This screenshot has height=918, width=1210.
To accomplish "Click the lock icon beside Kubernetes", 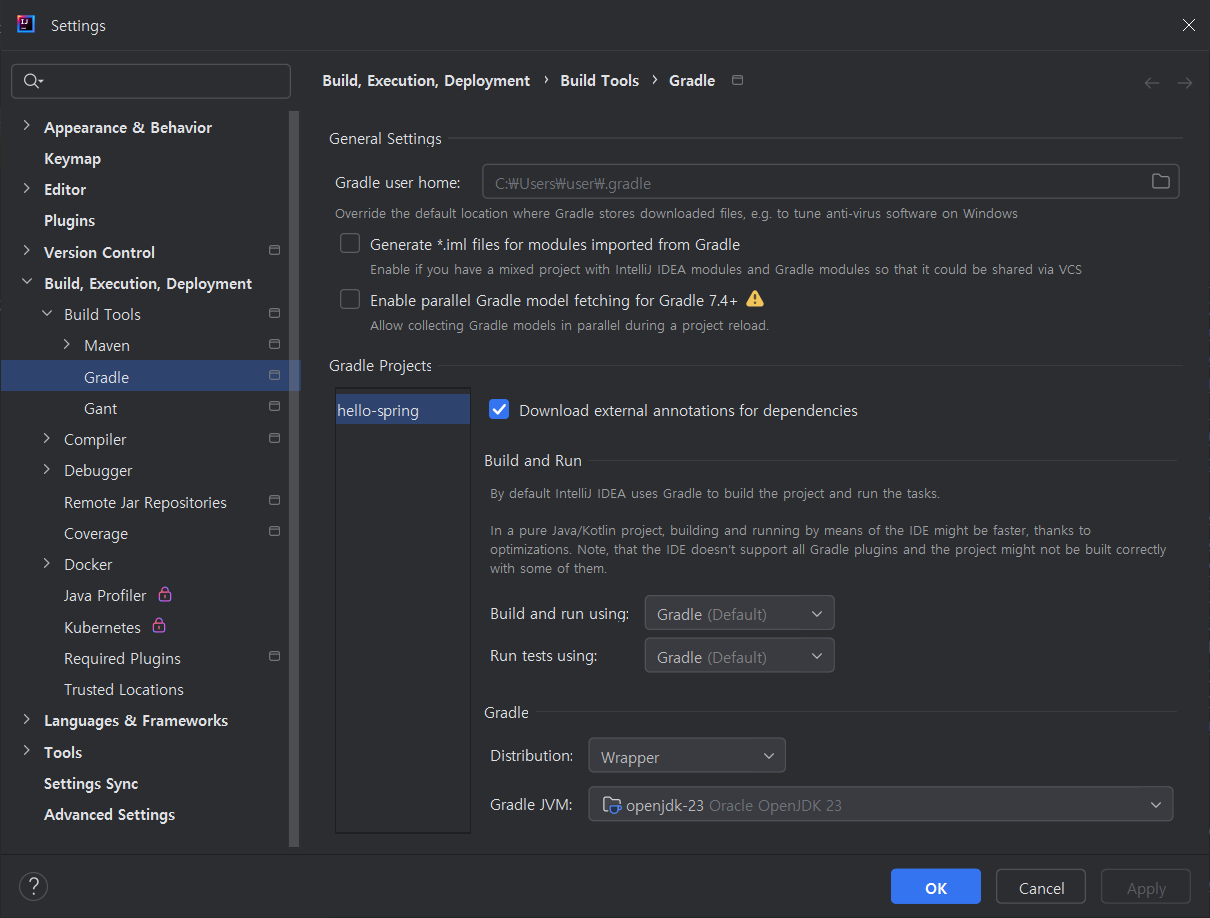I will (x=158, y=626).
